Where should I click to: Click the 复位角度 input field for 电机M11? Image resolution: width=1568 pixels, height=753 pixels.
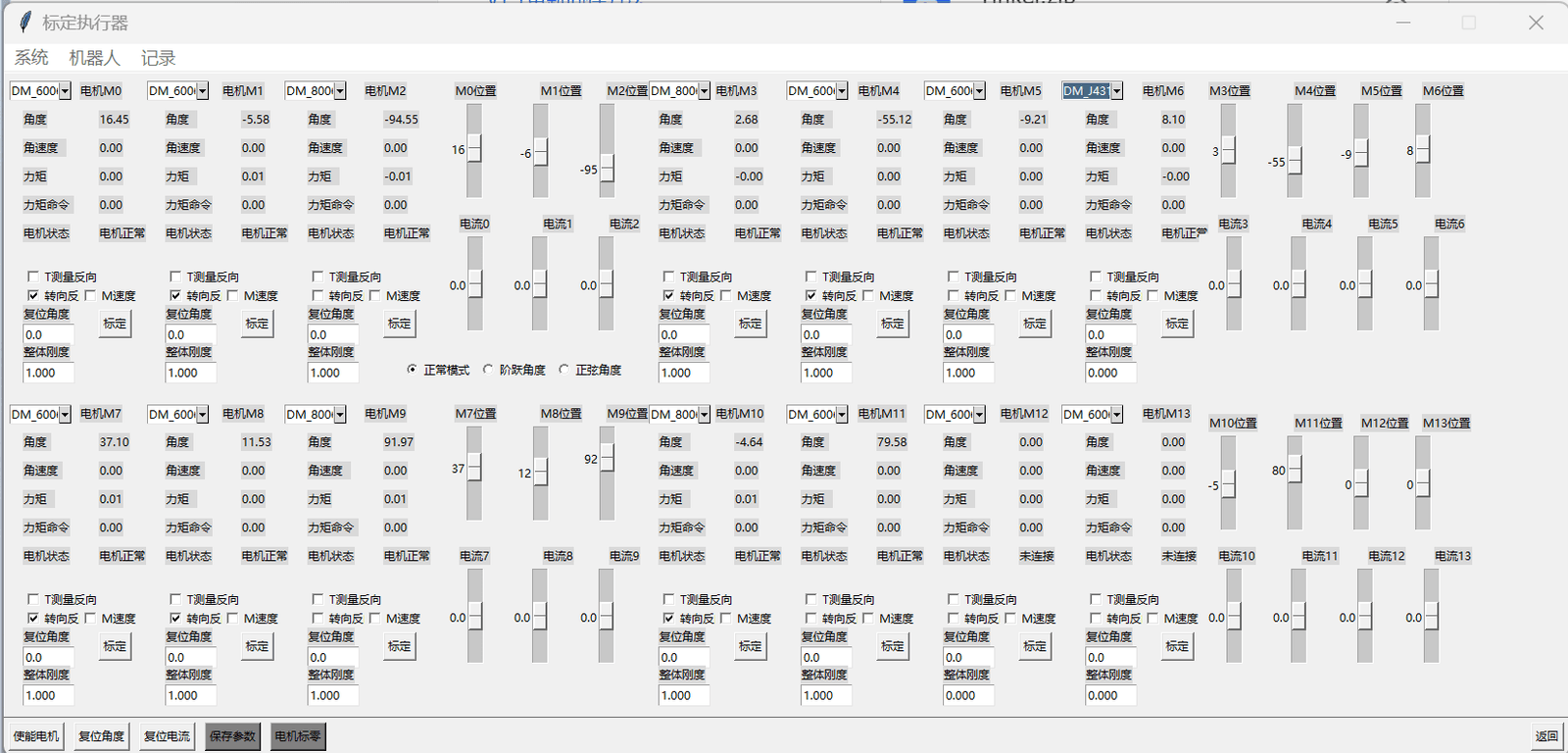pos(826,657)
